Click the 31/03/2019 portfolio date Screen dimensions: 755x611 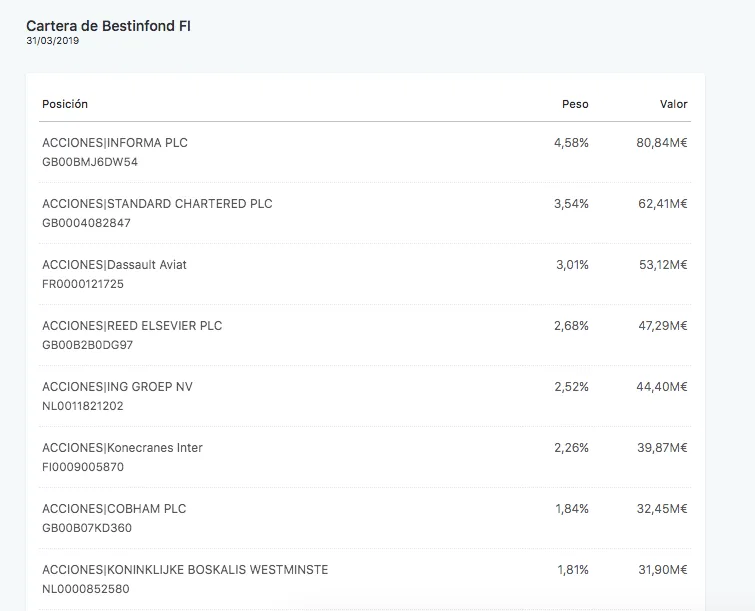point(53,42)
